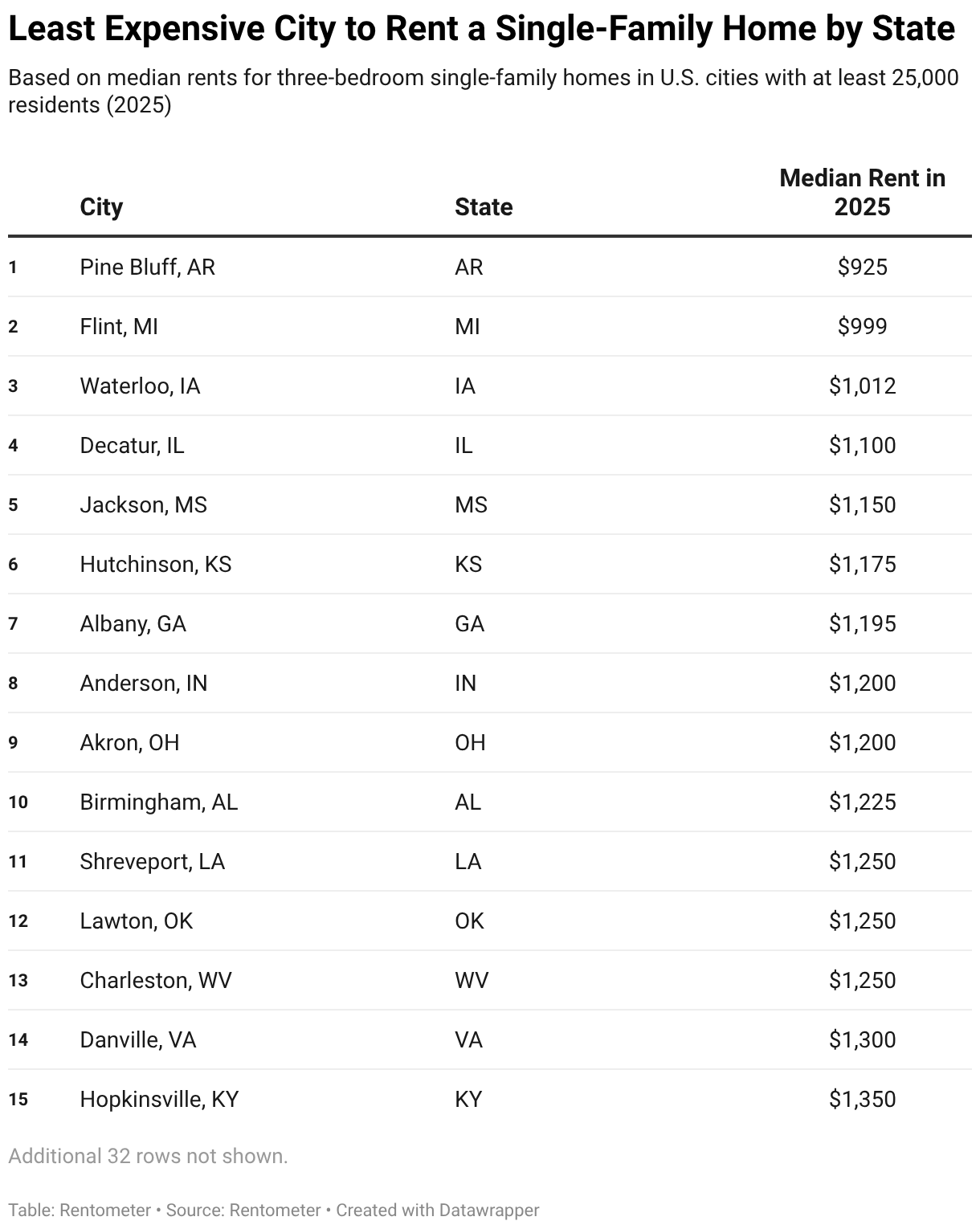Select the Hutchinson, KS entry
980x1229 pixels.
pos(155,564)
